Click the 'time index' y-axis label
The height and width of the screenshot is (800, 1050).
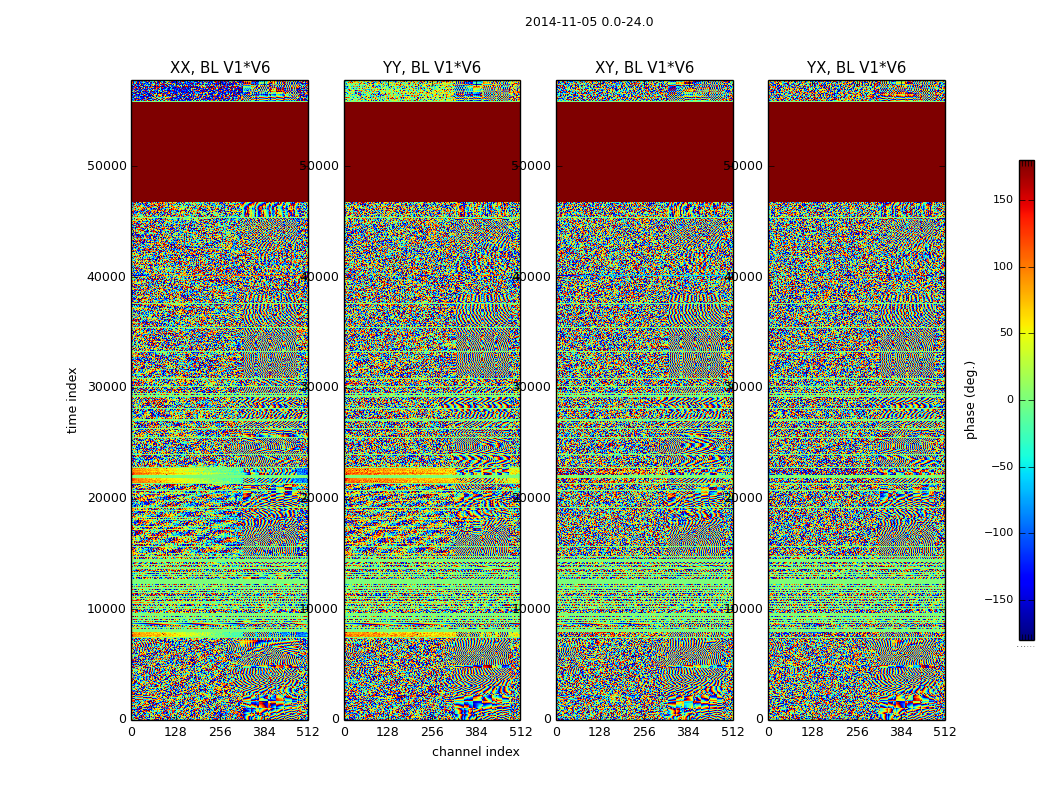coord(72,400)
